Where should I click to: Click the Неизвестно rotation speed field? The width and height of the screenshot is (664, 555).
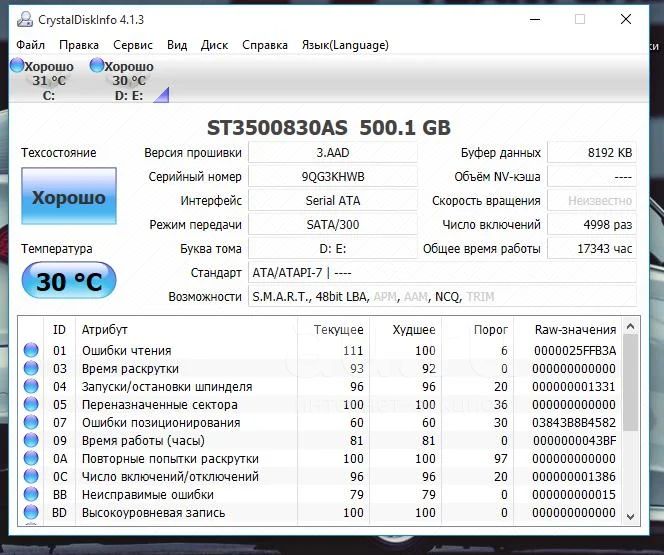[x=592, y=200]
